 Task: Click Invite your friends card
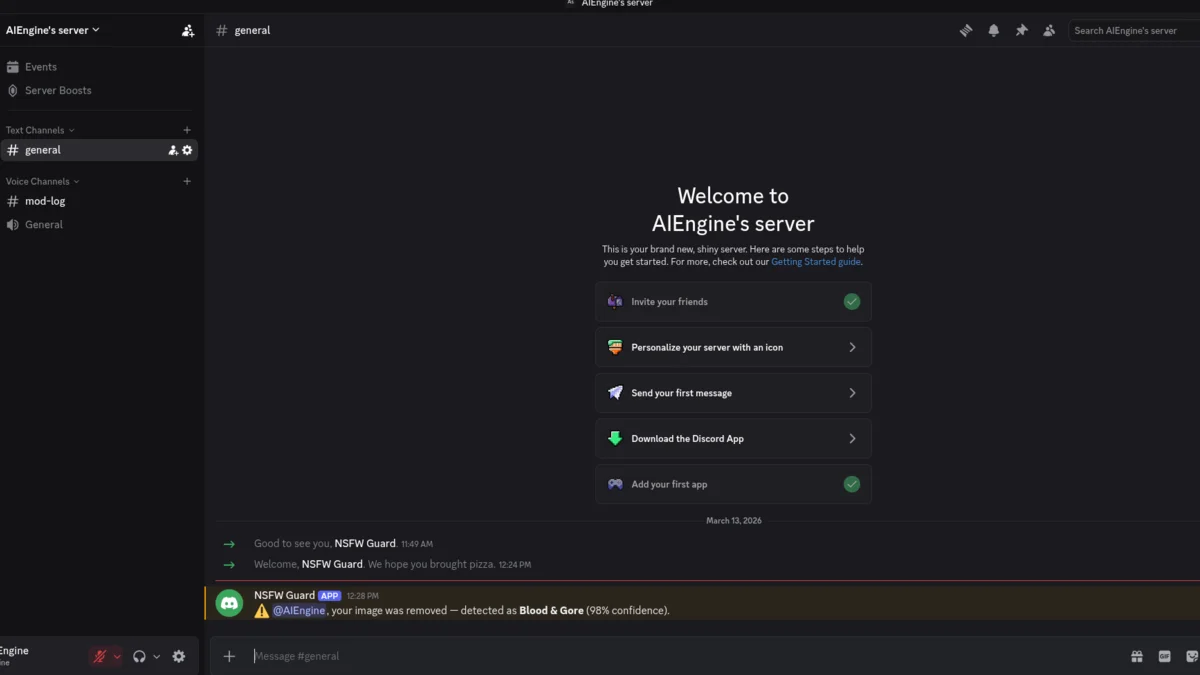(x=733, y=302)
